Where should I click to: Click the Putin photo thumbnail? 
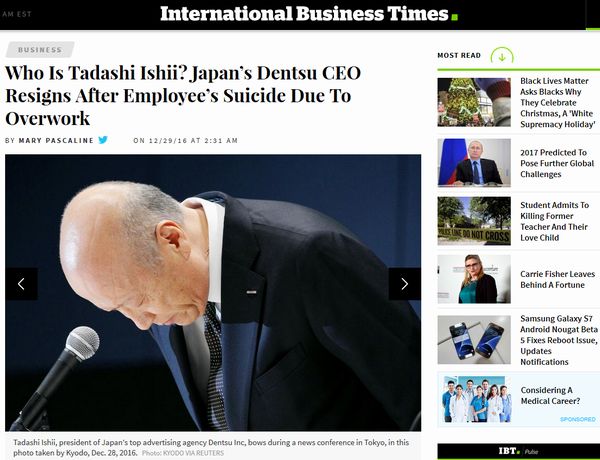474,163
